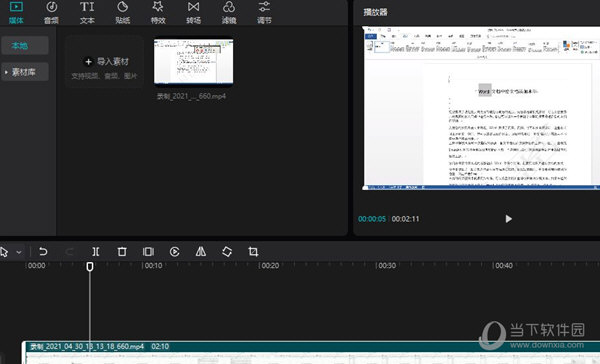Screen dimensions: 600x364
Task: Click the reverse playback icon
Action: [x=174, y=251]
